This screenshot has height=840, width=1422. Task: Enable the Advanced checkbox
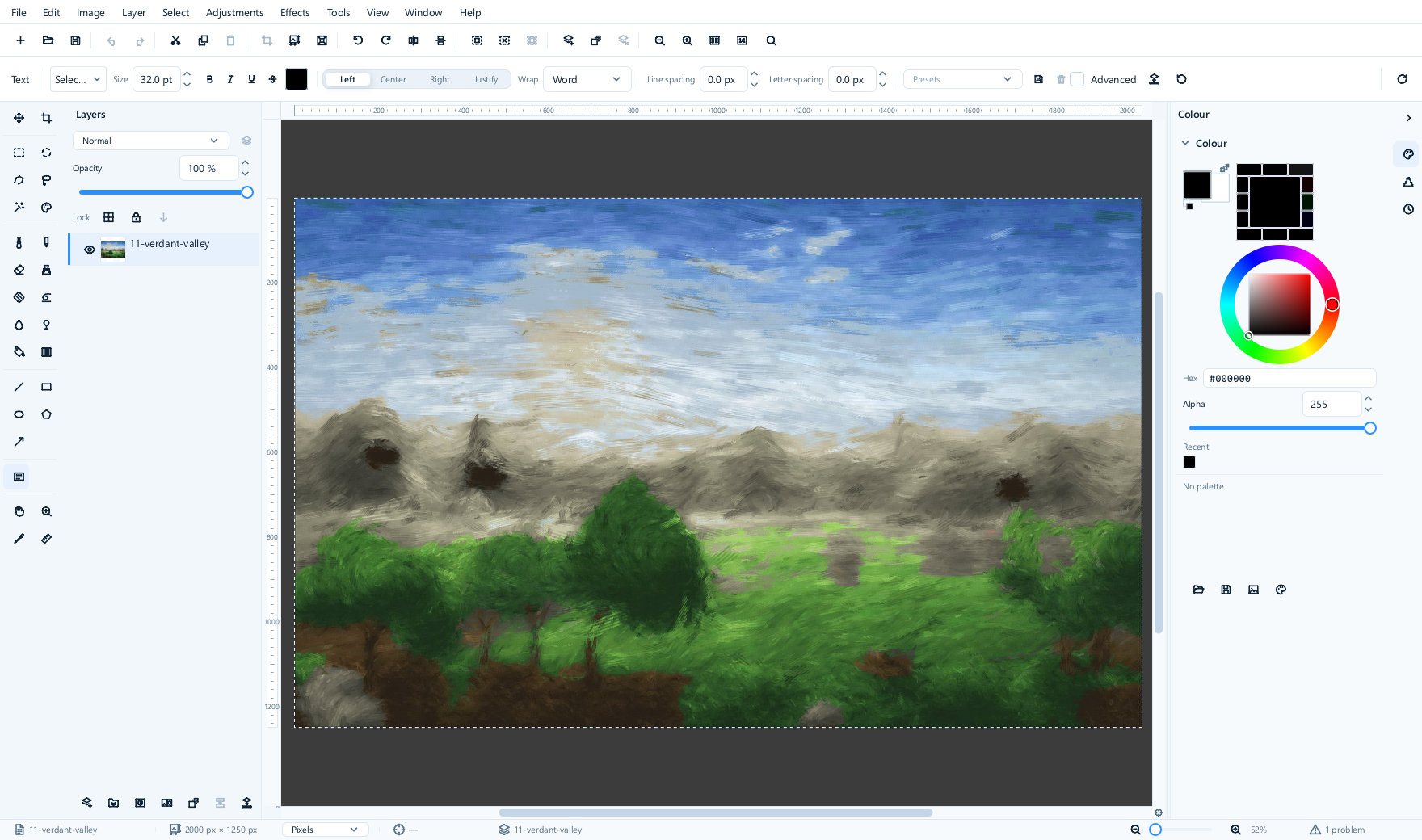tap(1077, 79)
